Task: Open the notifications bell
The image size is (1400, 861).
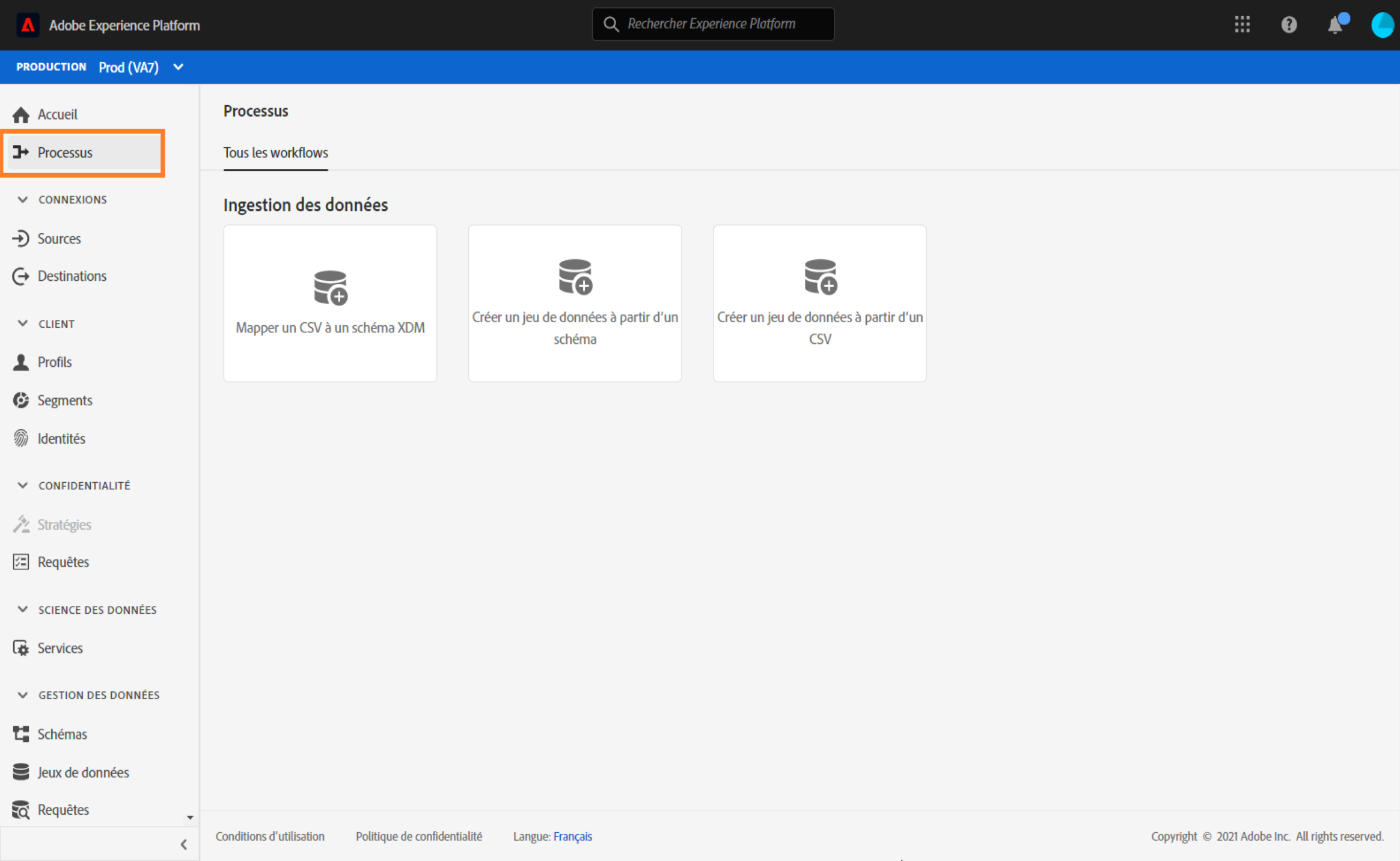Action: [x=1335, y=25]
